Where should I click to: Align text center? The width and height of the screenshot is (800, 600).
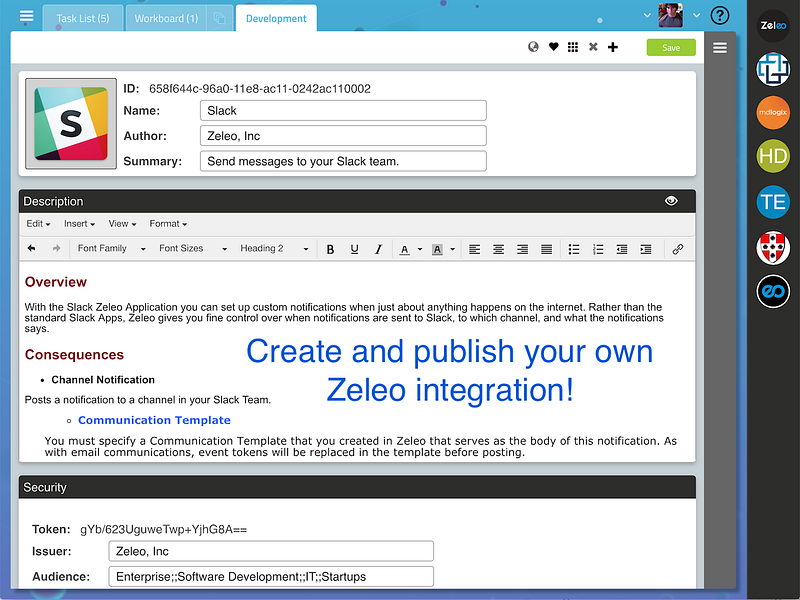(x=498, y=249)
